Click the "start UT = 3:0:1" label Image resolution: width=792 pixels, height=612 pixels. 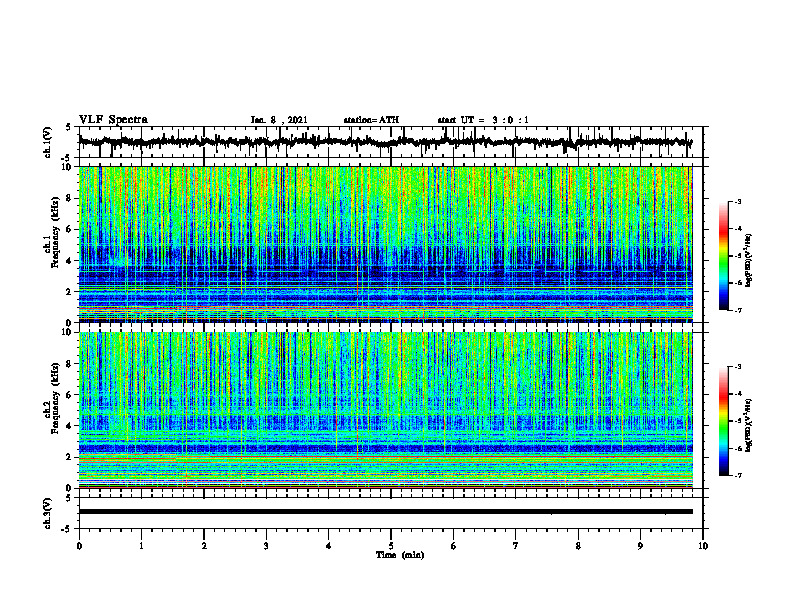click(x=483, y=120)
